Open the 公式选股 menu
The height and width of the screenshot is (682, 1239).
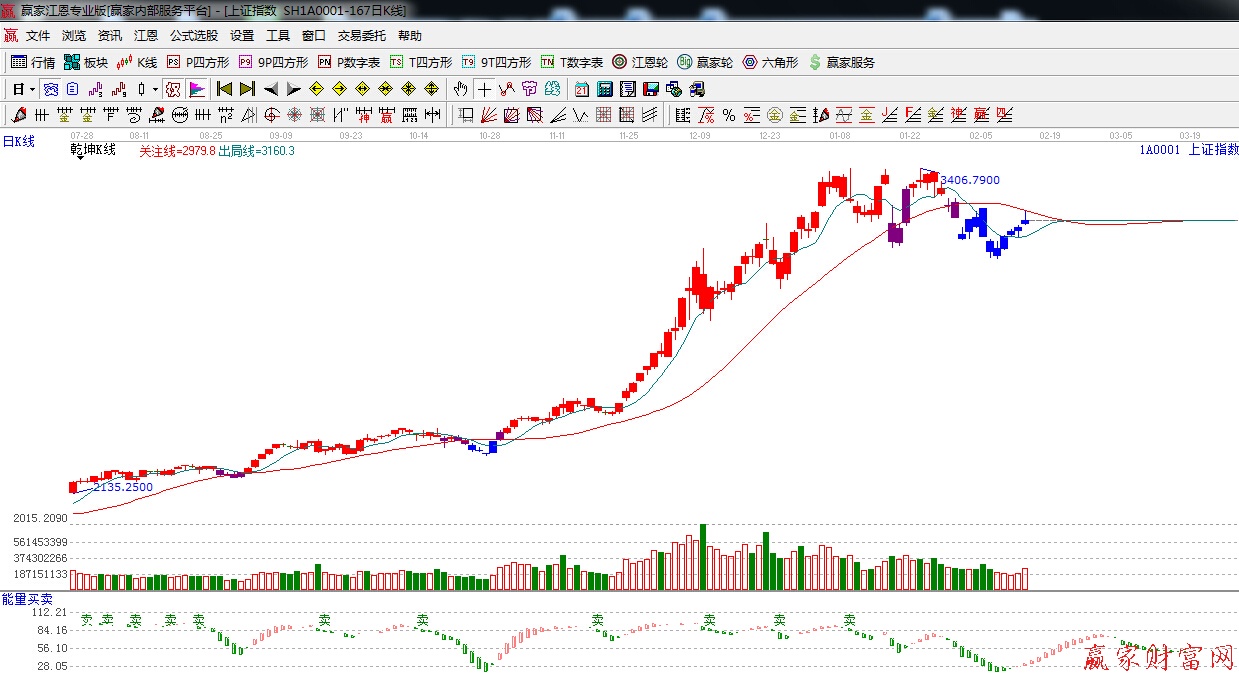point(193,36)
